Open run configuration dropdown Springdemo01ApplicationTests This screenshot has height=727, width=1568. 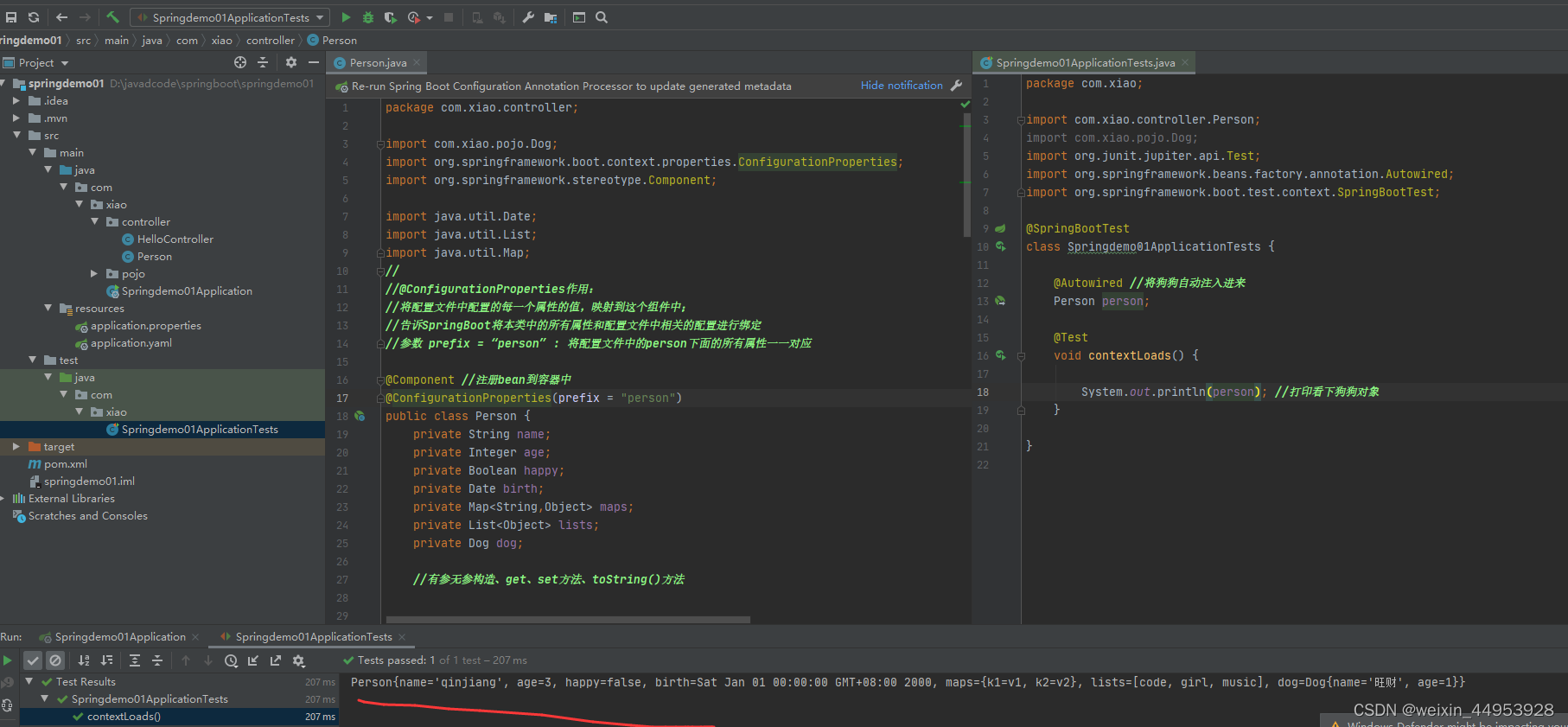[x=230, y=17]
